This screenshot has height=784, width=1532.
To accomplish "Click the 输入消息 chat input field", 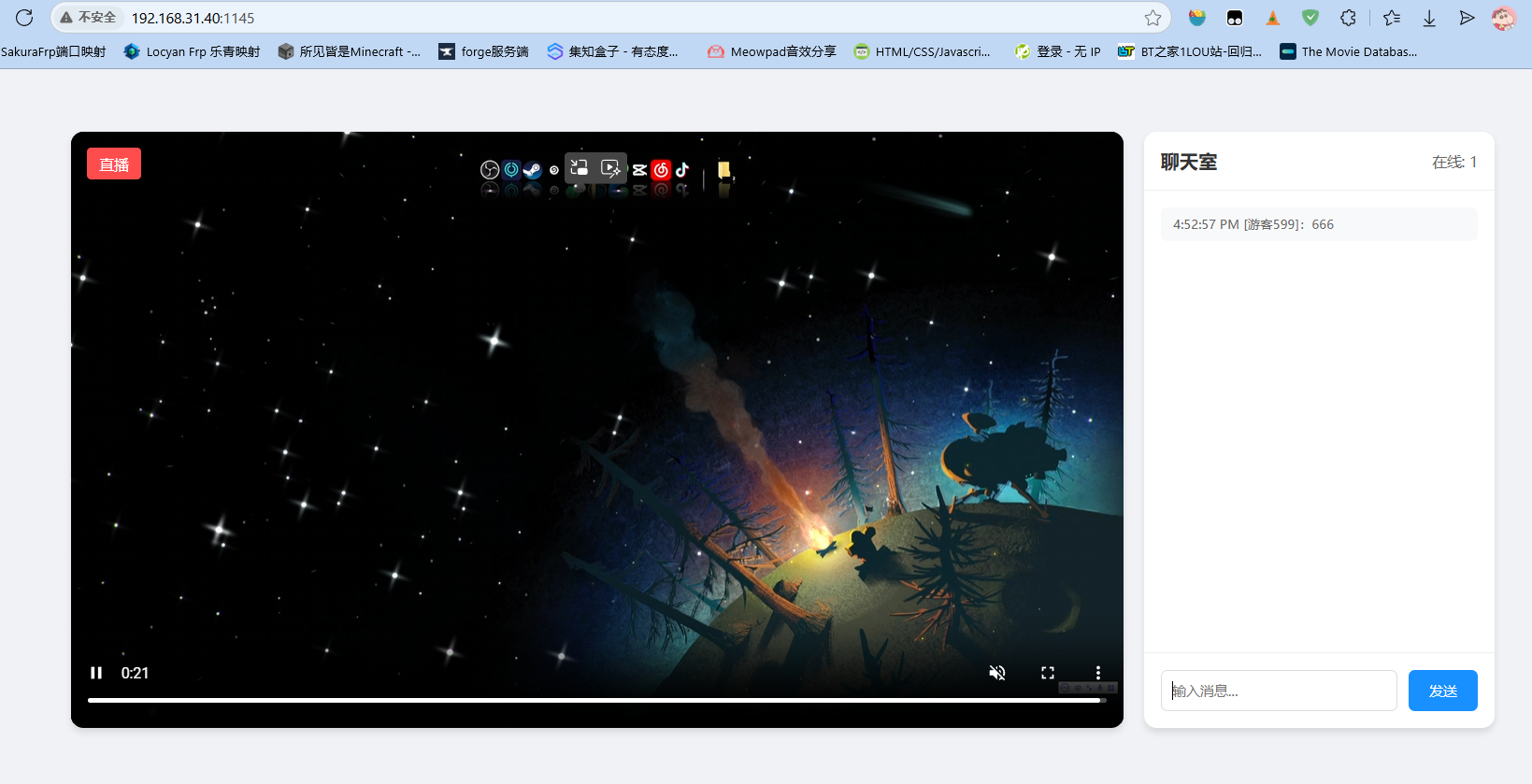I will click(1279, 691).
